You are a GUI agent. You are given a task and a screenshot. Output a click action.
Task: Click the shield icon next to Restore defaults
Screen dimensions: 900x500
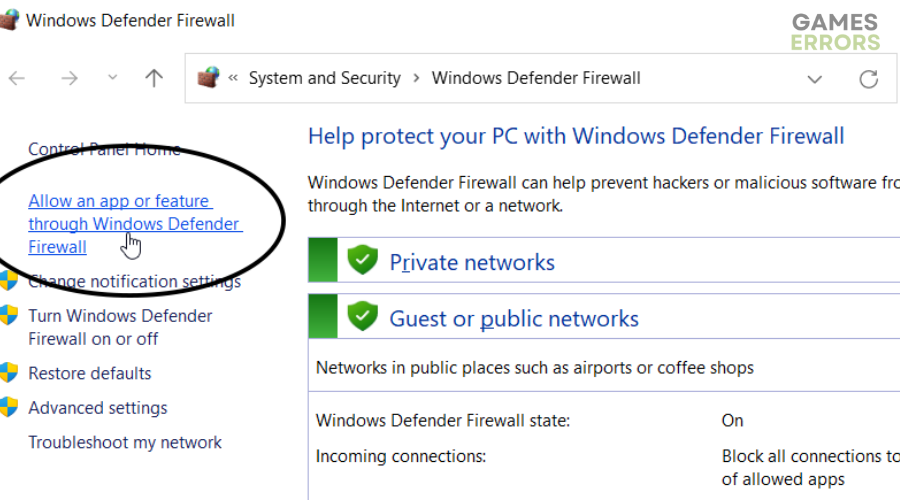[x=9, y=373]
